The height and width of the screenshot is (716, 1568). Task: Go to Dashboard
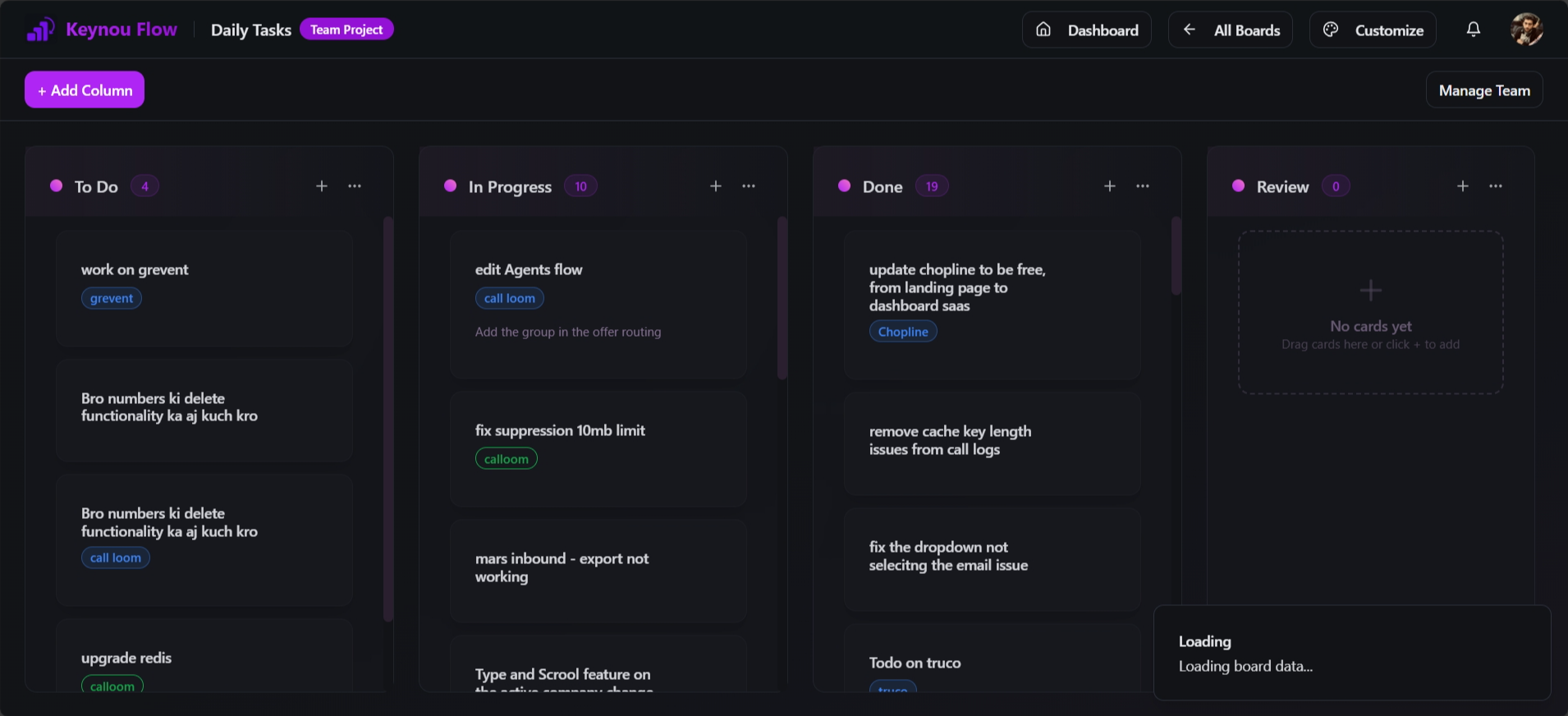click(1087, 30)
